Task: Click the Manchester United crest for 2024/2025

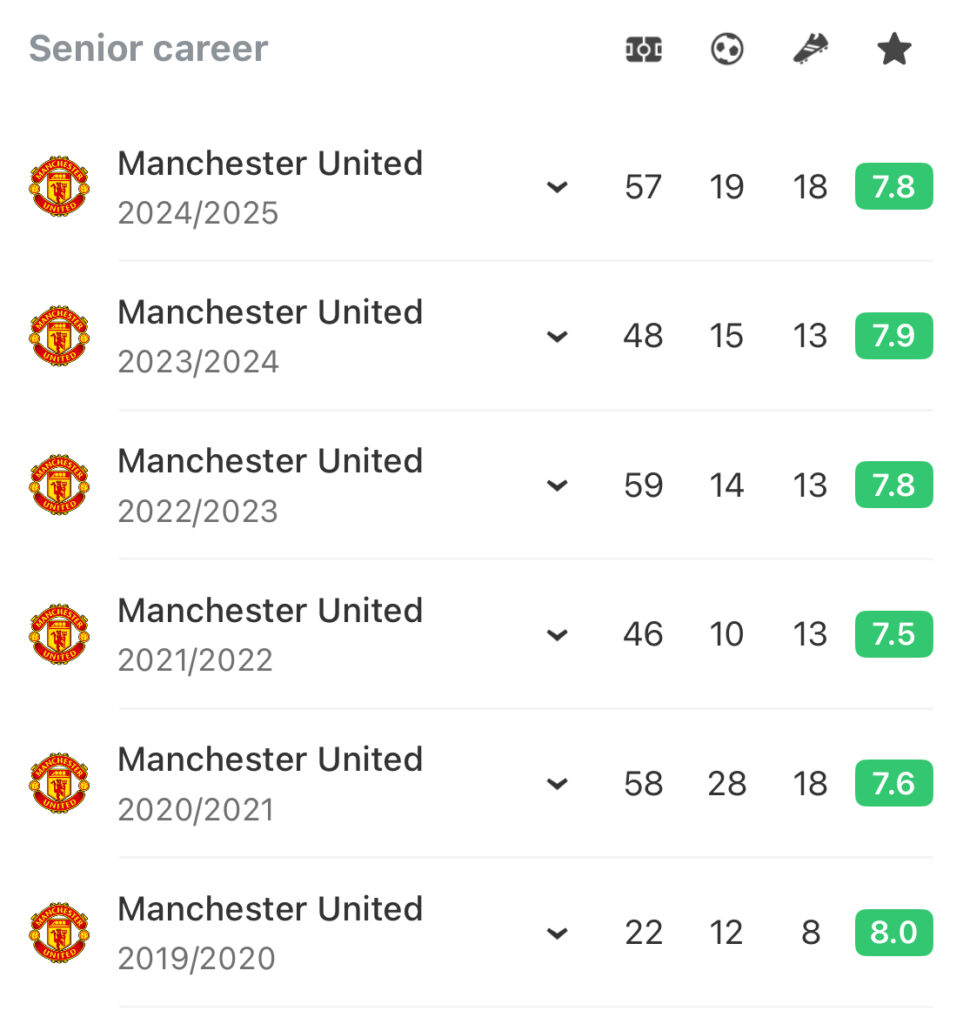Action: point(59,186)
